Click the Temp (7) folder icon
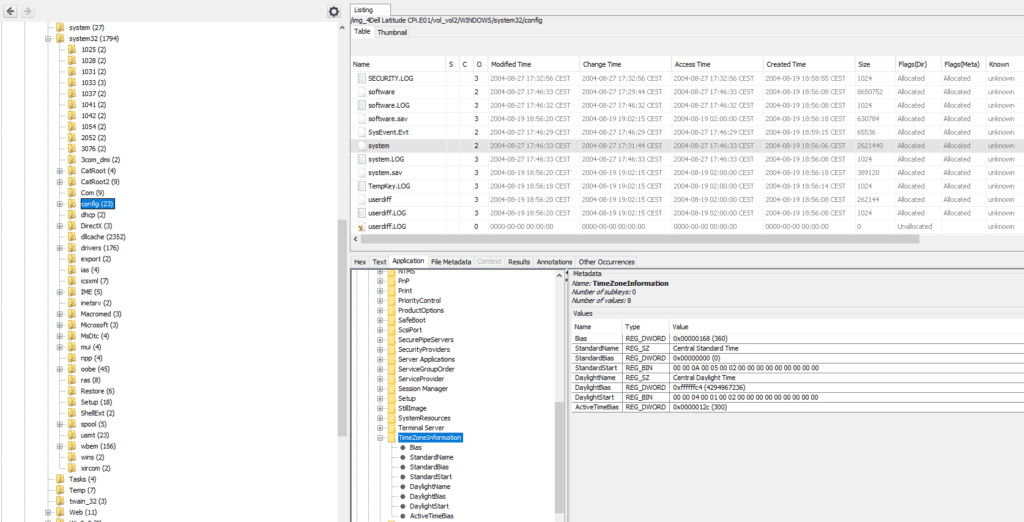This screenshot has width=1024, height=522. [x=61, y=490]
